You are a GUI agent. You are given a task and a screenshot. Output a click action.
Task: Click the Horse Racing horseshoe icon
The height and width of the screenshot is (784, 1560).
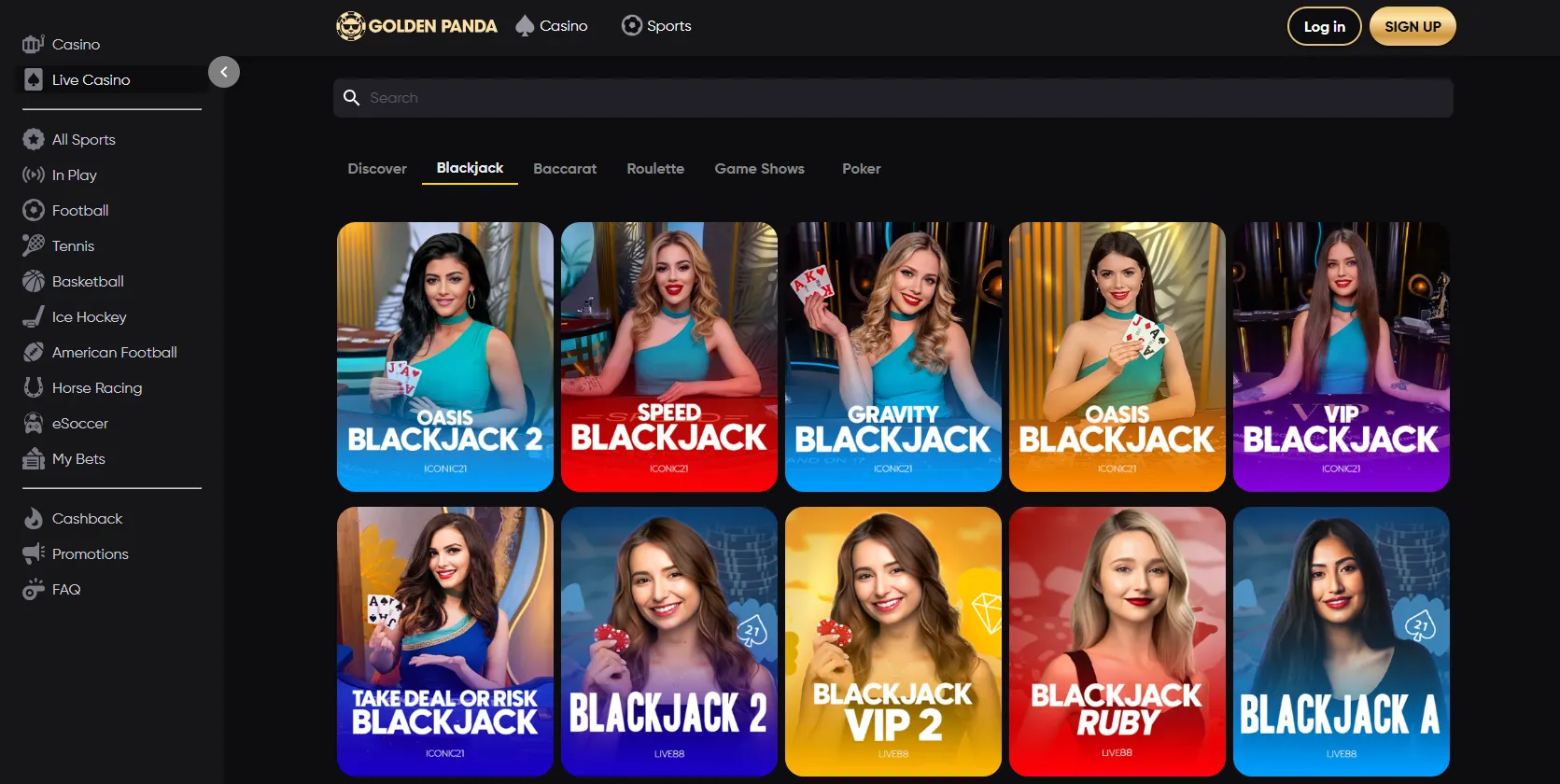tap(34, 387)
